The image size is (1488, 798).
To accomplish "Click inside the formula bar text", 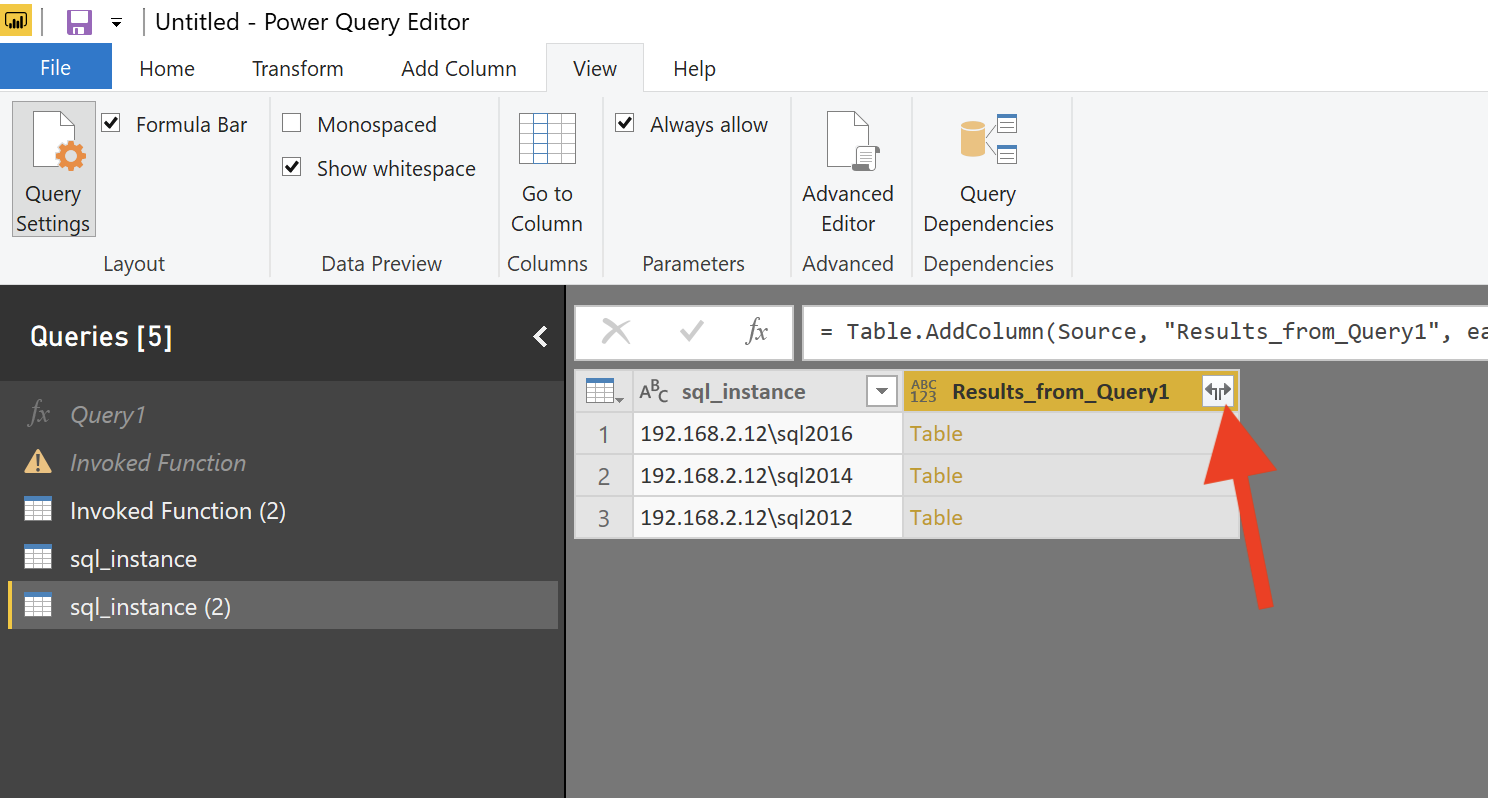I will point(1145,333).
